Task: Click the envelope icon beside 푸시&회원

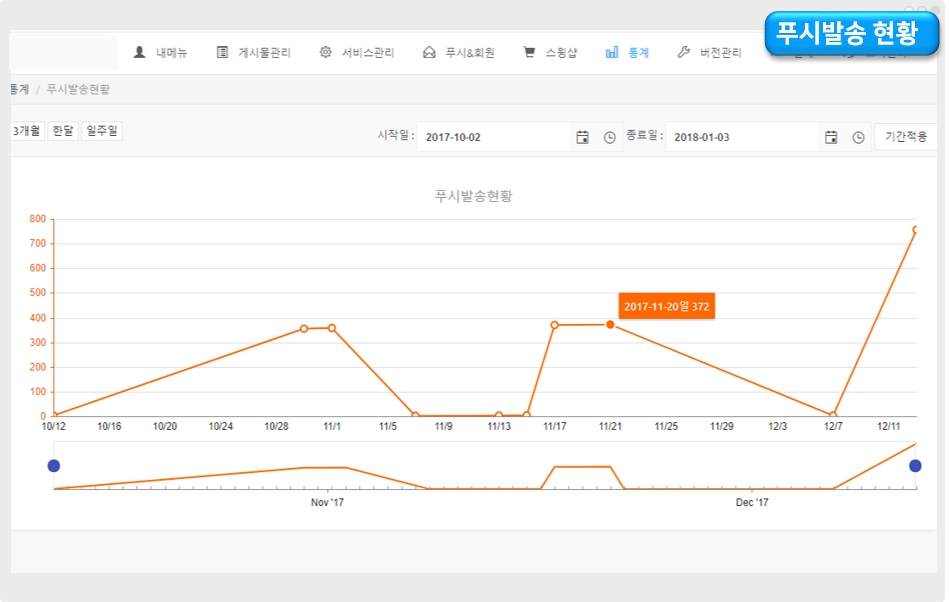Action: coord(429,52)
